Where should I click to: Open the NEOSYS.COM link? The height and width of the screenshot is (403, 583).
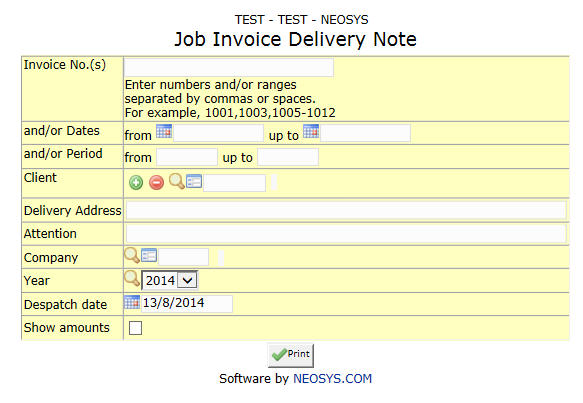click(x=332, y=378)
